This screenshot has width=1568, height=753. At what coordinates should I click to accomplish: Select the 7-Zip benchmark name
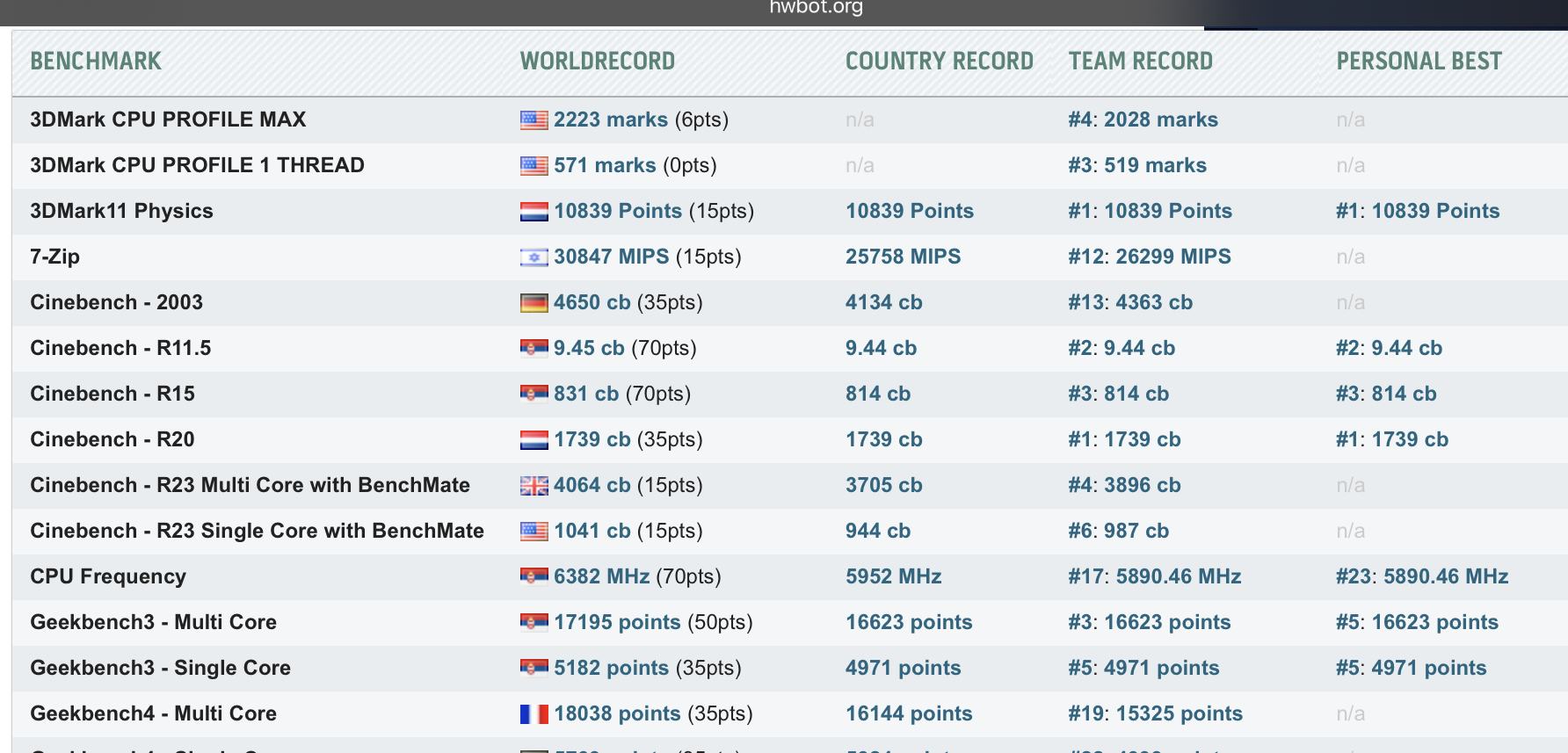point(54,257)
